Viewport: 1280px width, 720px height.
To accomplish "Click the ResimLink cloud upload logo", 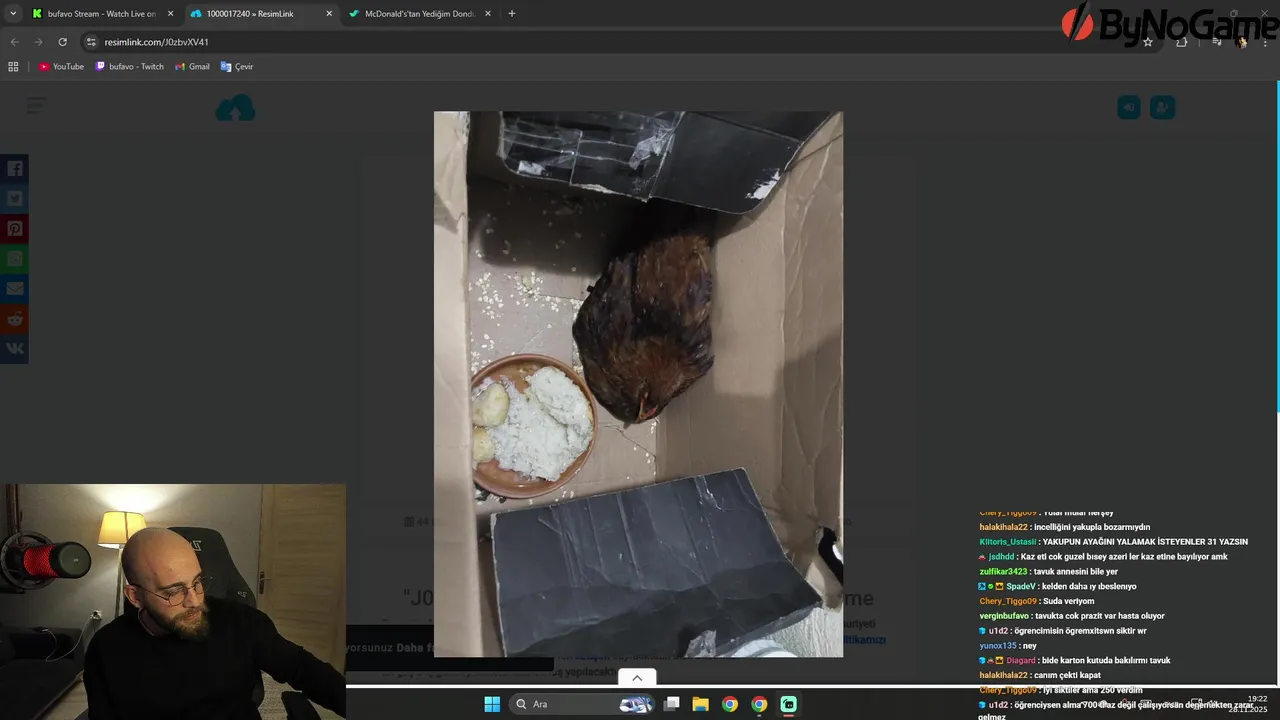I will click(x=236, y=108).
